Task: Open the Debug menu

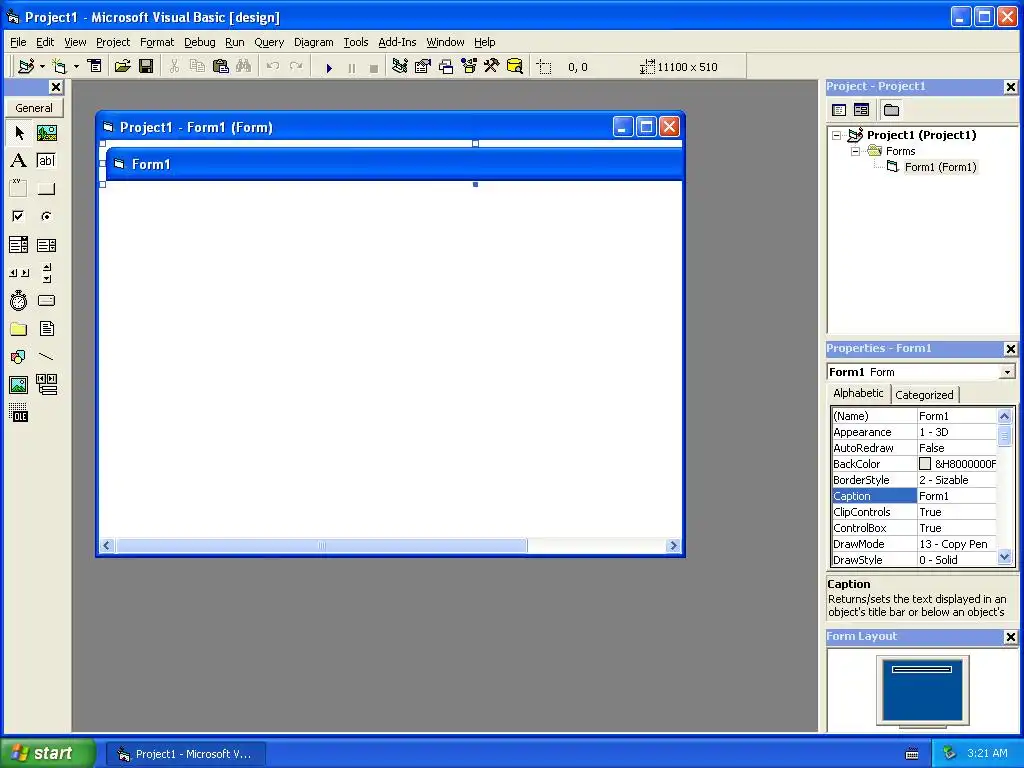Action: [200, 42]
